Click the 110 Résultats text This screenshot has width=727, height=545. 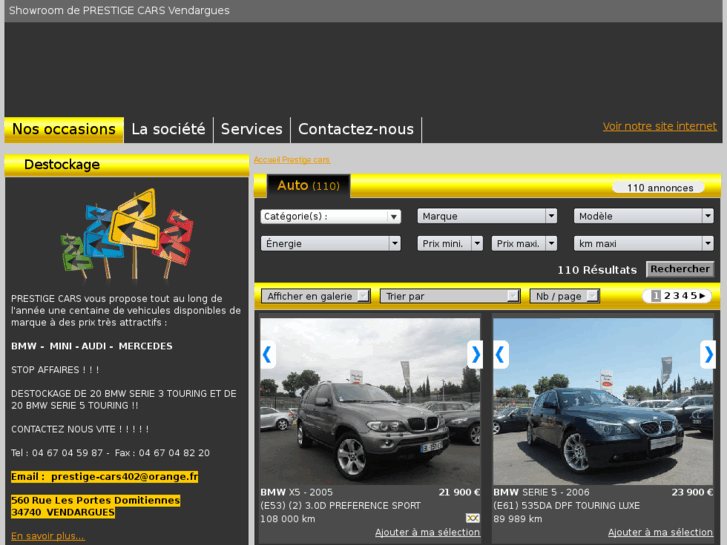point(597,270)
